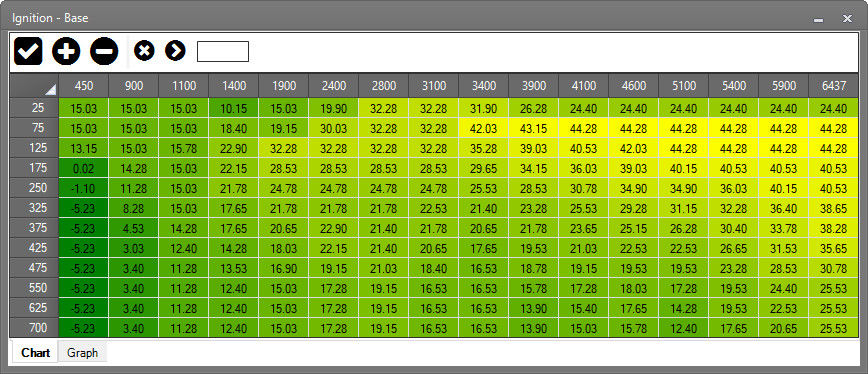Click the right-arrow chevron icon
868x374 pixels.
[175, 51]
